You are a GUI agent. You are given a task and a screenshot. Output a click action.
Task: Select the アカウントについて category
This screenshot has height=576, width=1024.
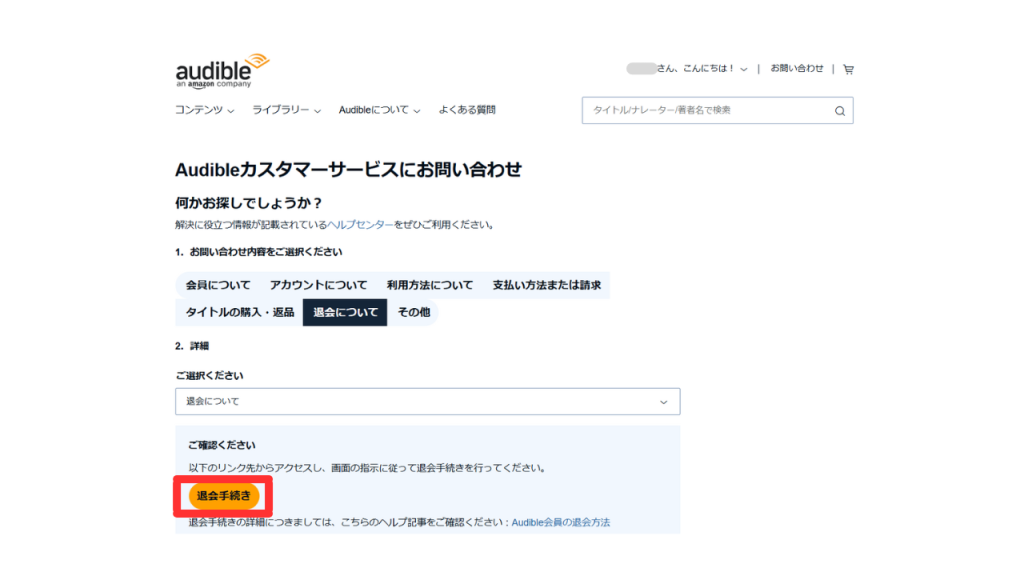point(319,285)
